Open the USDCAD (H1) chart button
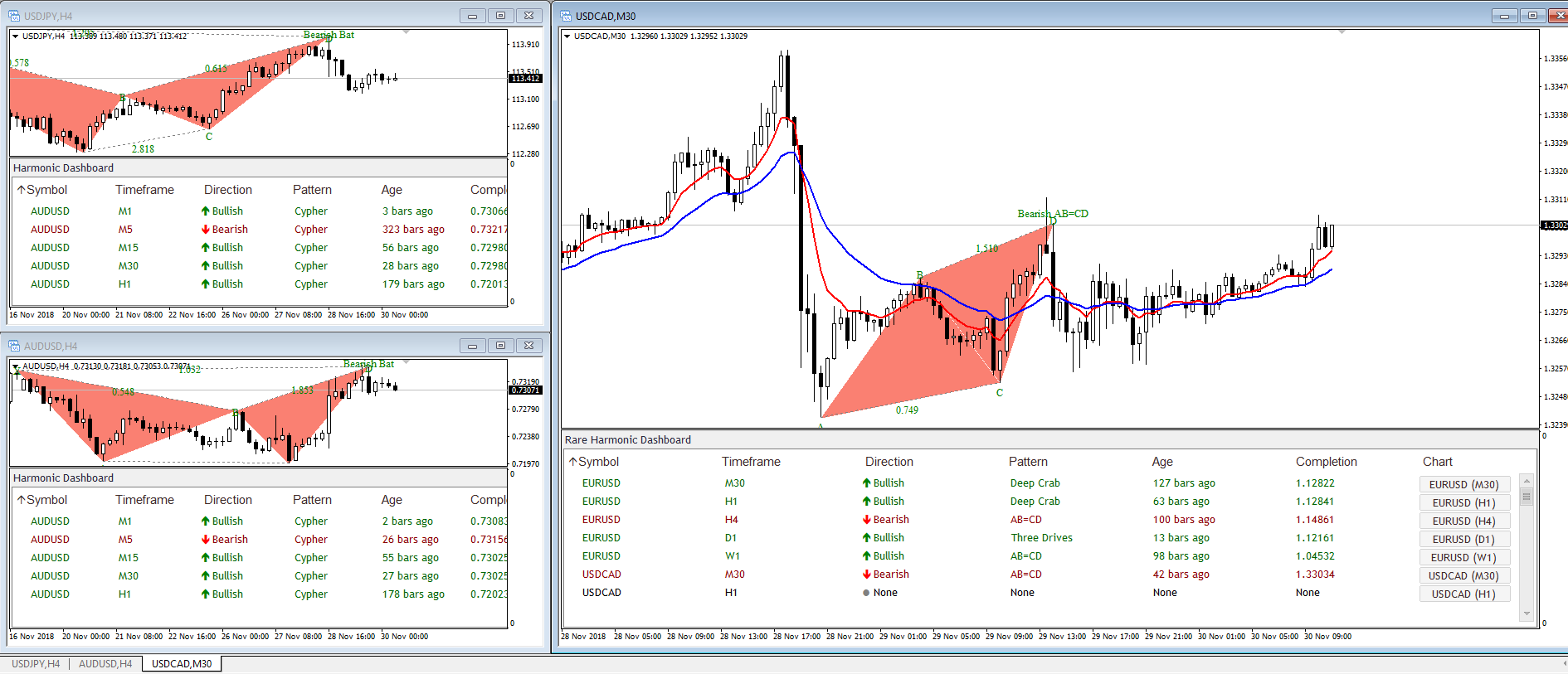Screen dimensions: 1568x674 click(1464, 594)
